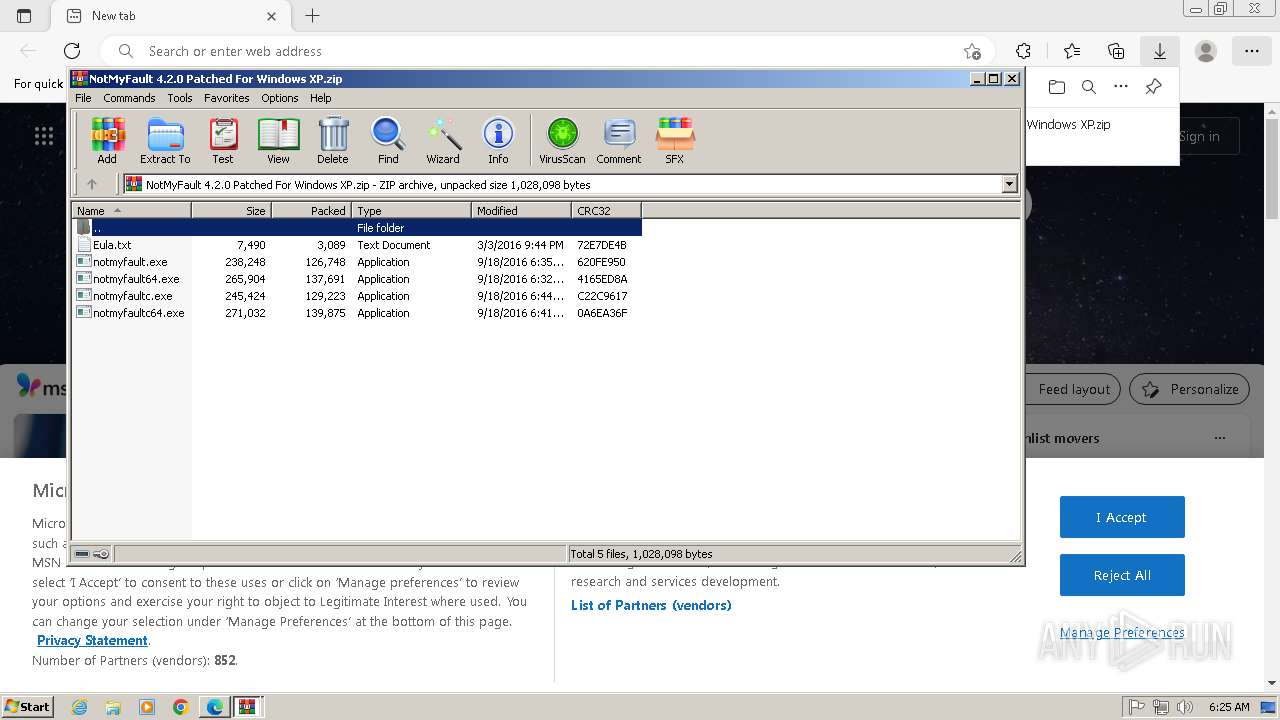Sort file list by Size column

coord(231,210)
